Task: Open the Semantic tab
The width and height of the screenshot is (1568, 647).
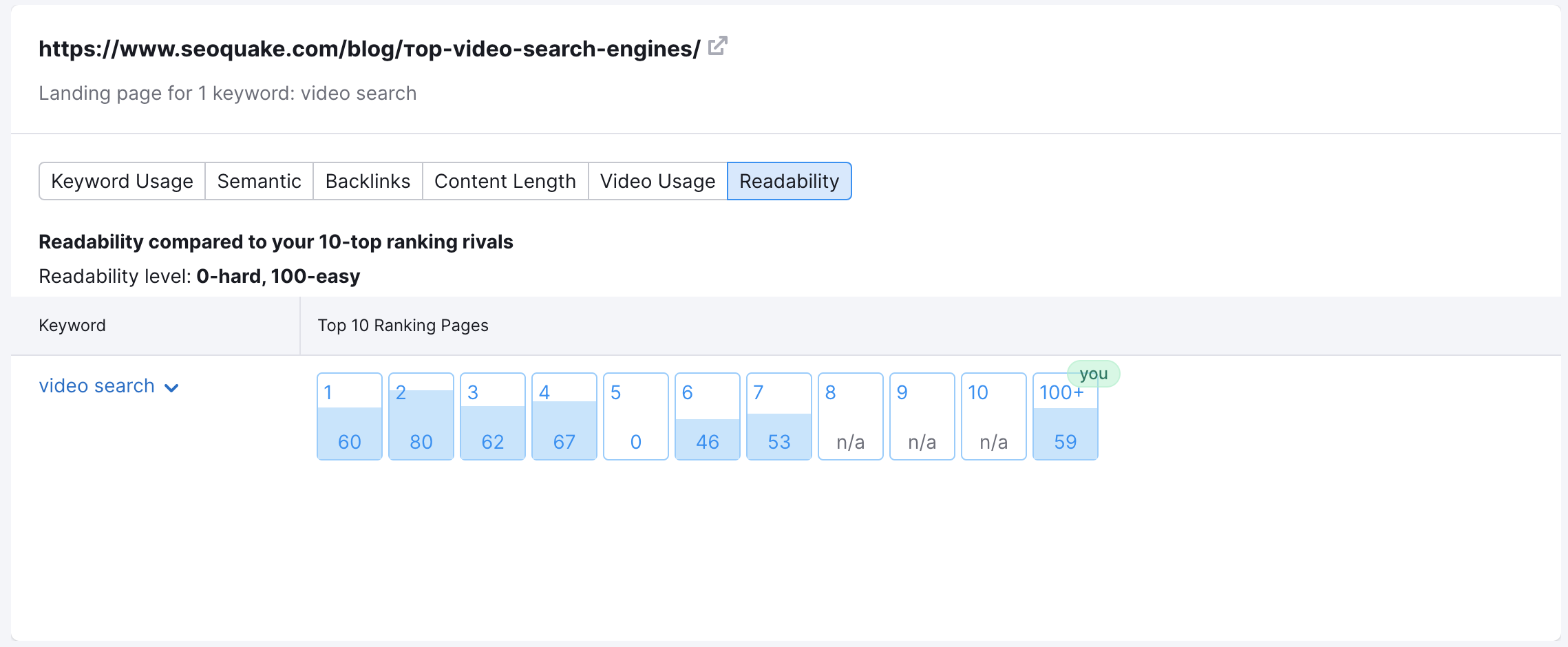Action: pyautogui.click(x=259, y=181)
